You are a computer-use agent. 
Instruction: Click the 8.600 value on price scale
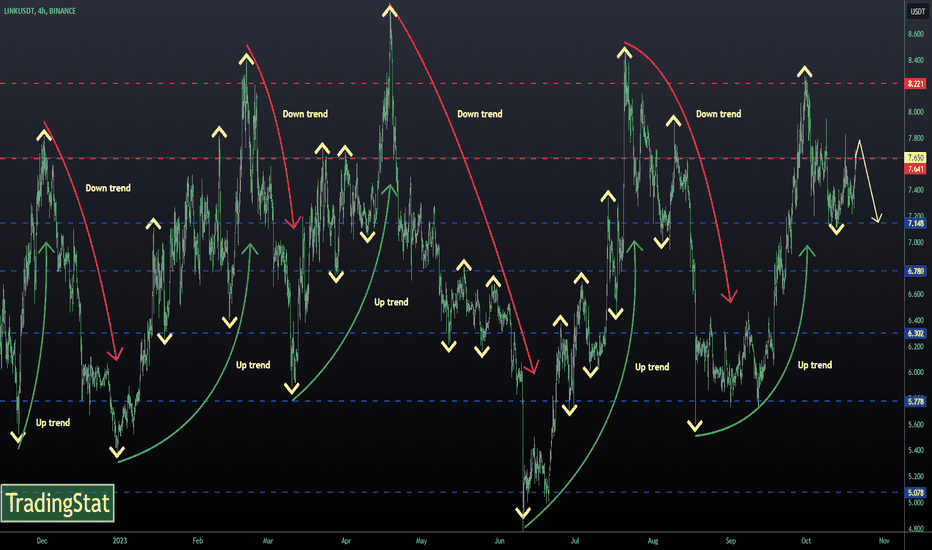916,34
